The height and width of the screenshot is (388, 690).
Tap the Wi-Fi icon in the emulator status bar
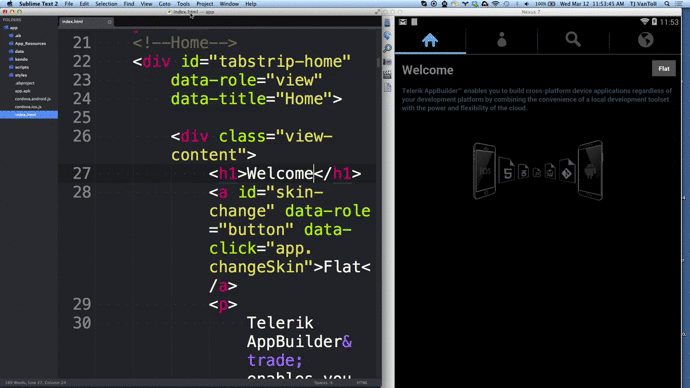point(645,22)
